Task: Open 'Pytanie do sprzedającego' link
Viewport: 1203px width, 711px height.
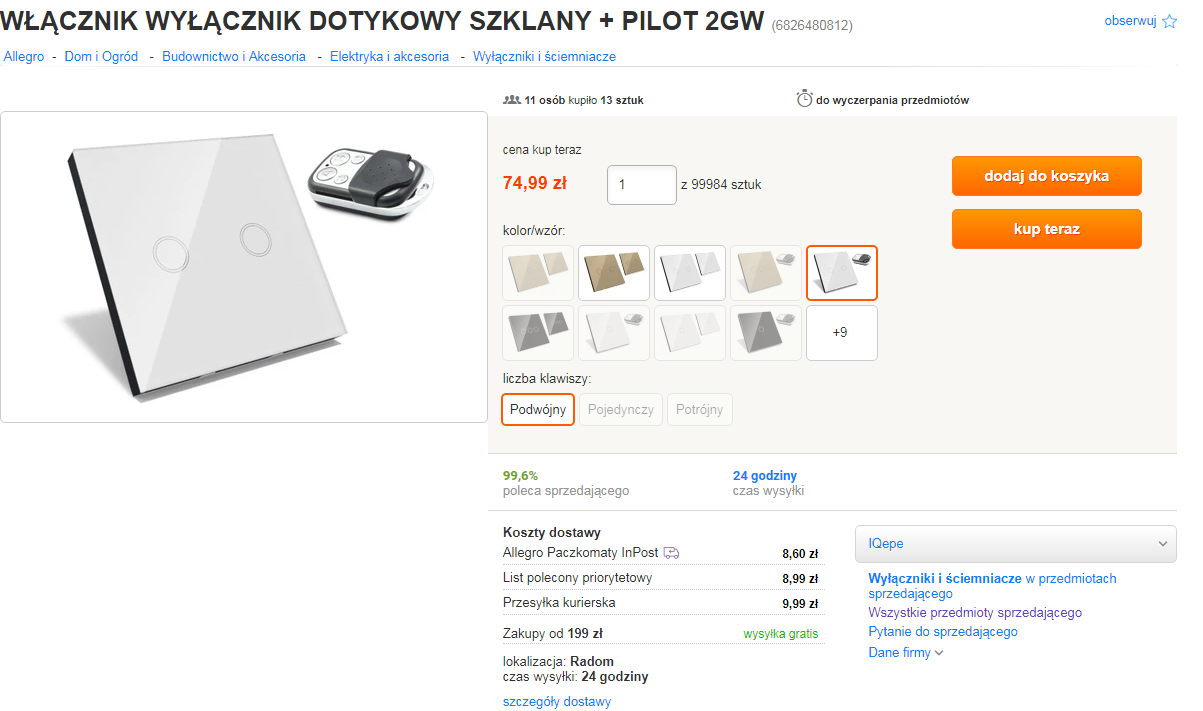Action: (x=942, y=632)
